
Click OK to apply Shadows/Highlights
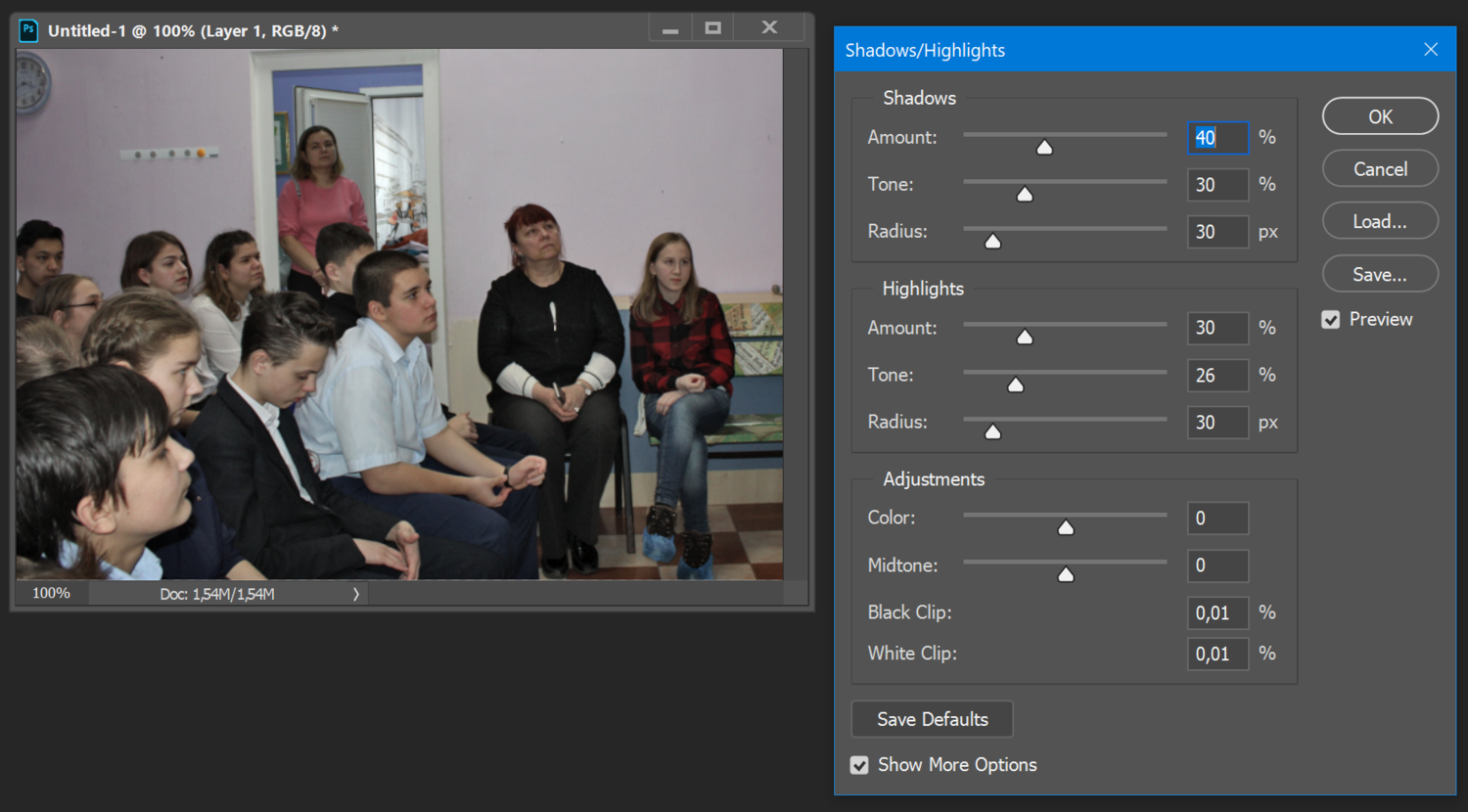pyautogui.click(x=1380, y=116)
